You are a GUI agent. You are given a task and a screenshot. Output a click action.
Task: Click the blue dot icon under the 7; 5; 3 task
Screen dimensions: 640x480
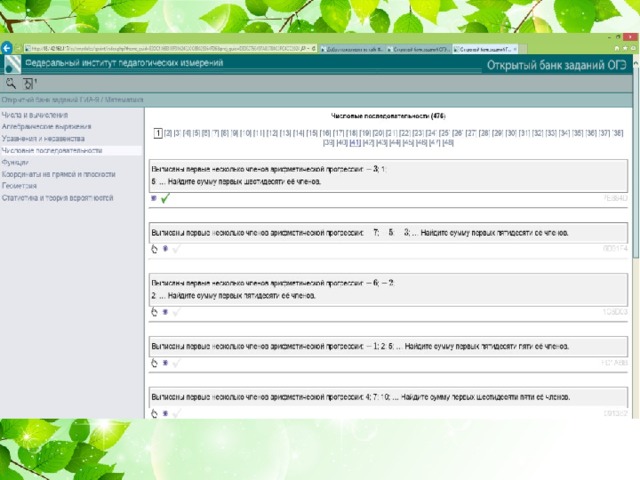pos(165,249)
